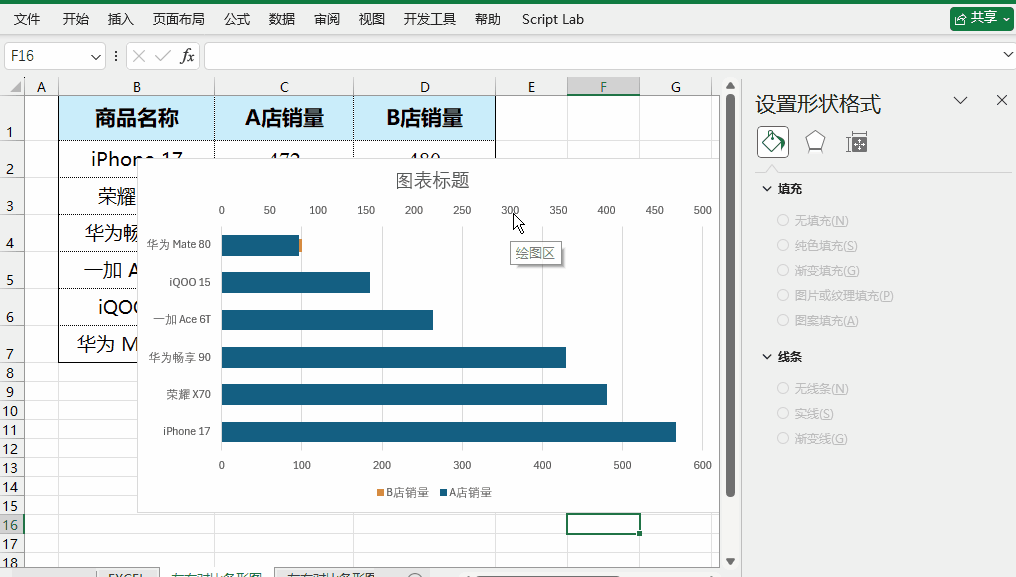The image size is (1016, 577).
Task: Collapse the 线条 section
Action: (767, 357)
